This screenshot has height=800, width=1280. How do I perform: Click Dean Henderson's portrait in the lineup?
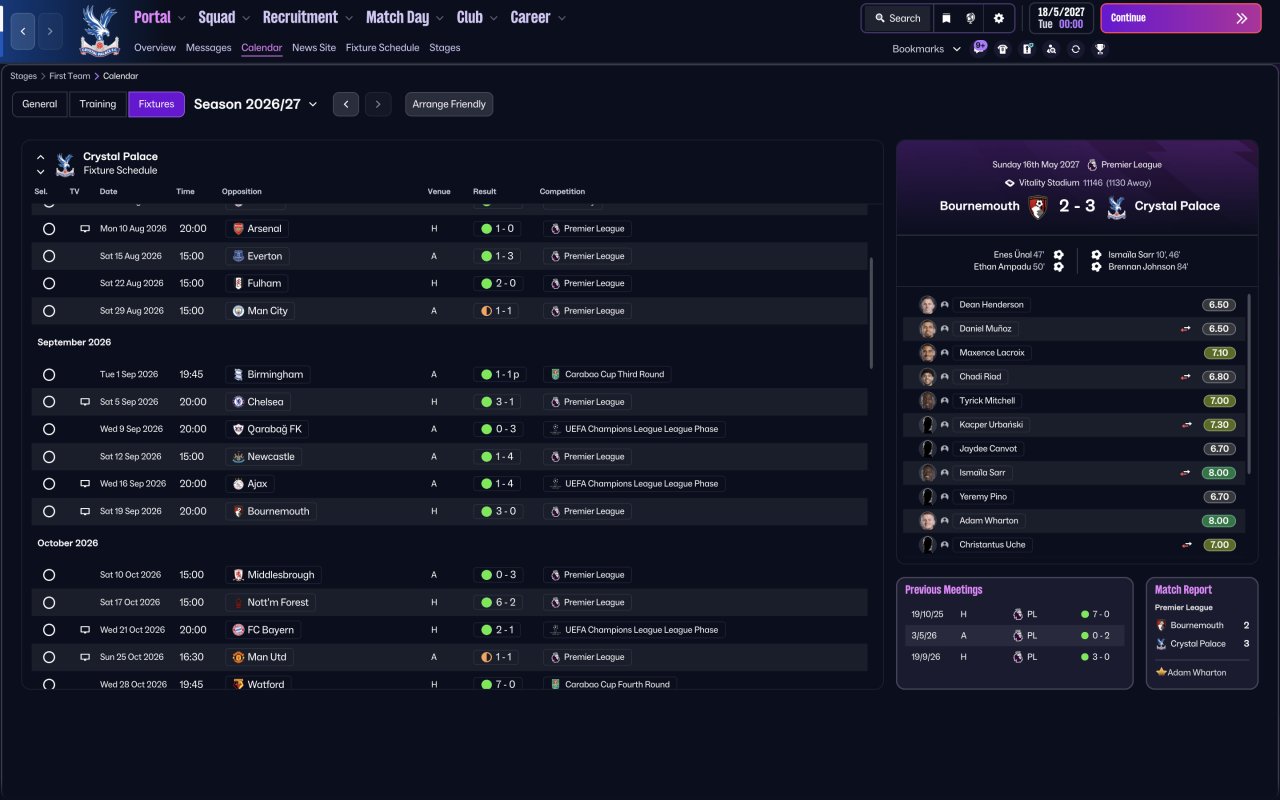(x=927, y=305)
